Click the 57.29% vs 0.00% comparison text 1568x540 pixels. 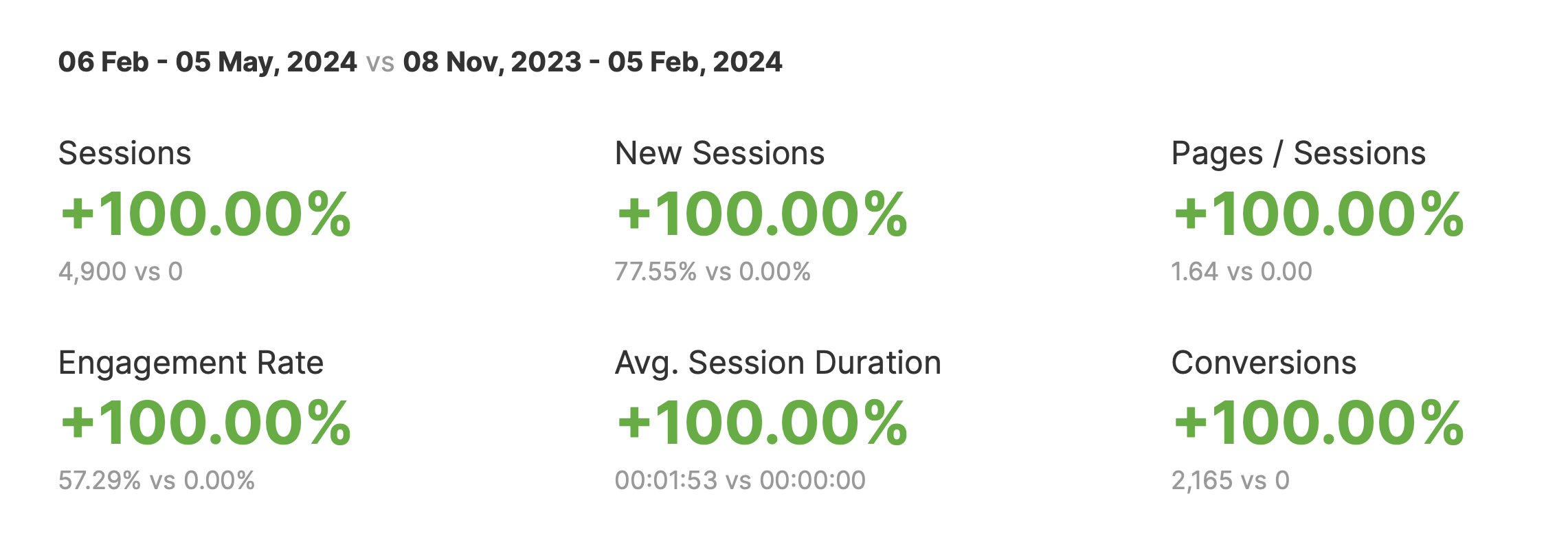point(157,480)
